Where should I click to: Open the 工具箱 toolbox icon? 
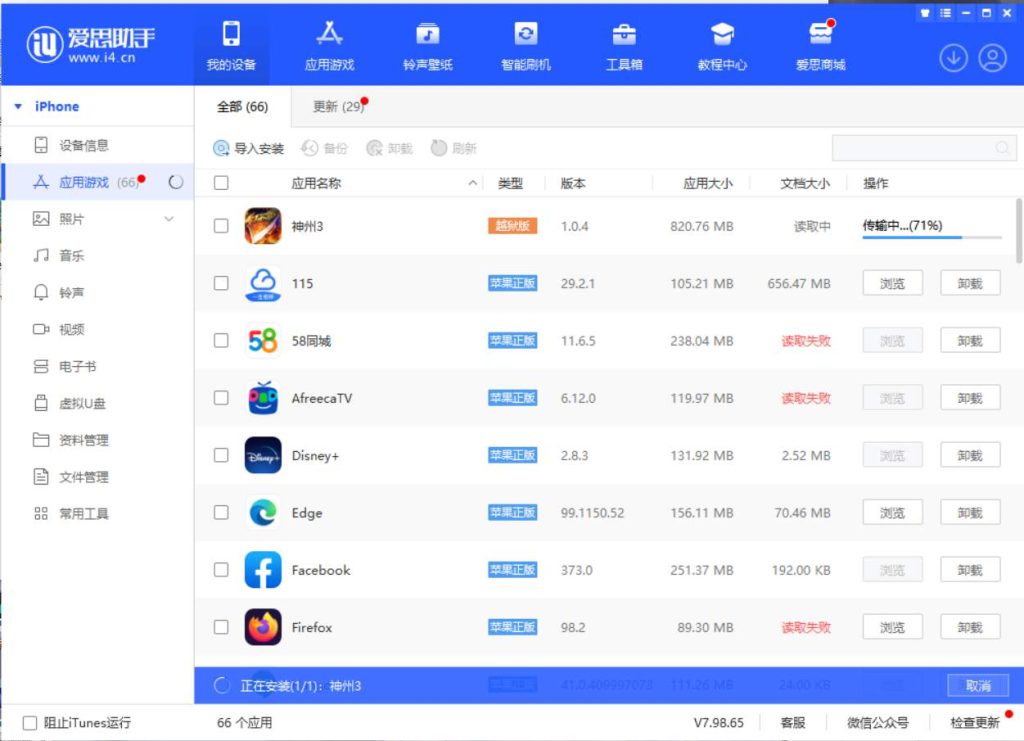point(623,35)
